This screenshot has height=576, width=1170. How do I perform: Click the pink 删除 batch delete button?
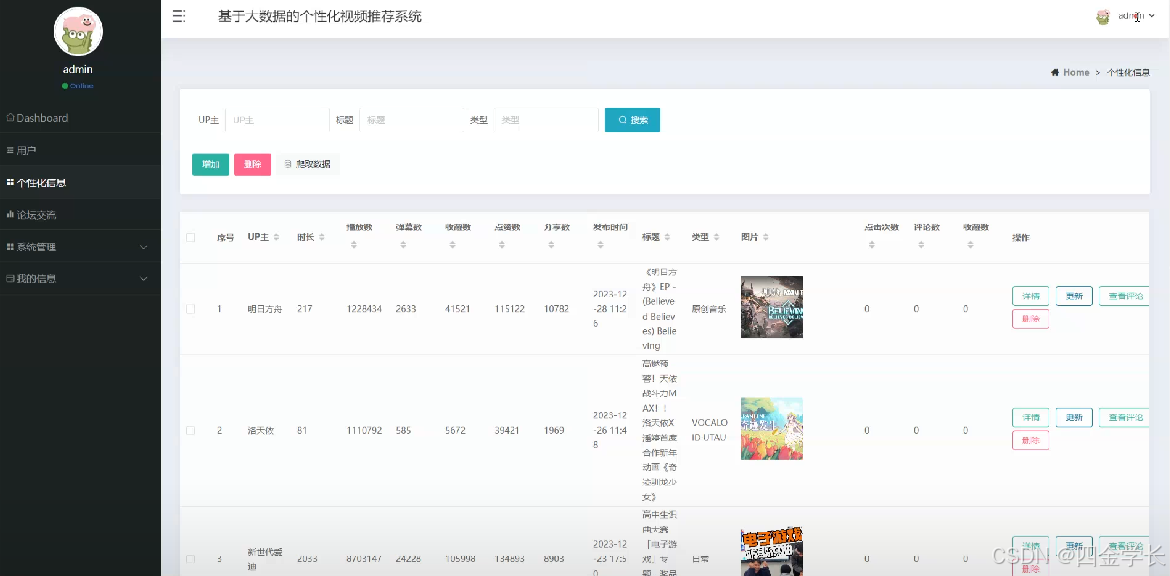point(252,164)
